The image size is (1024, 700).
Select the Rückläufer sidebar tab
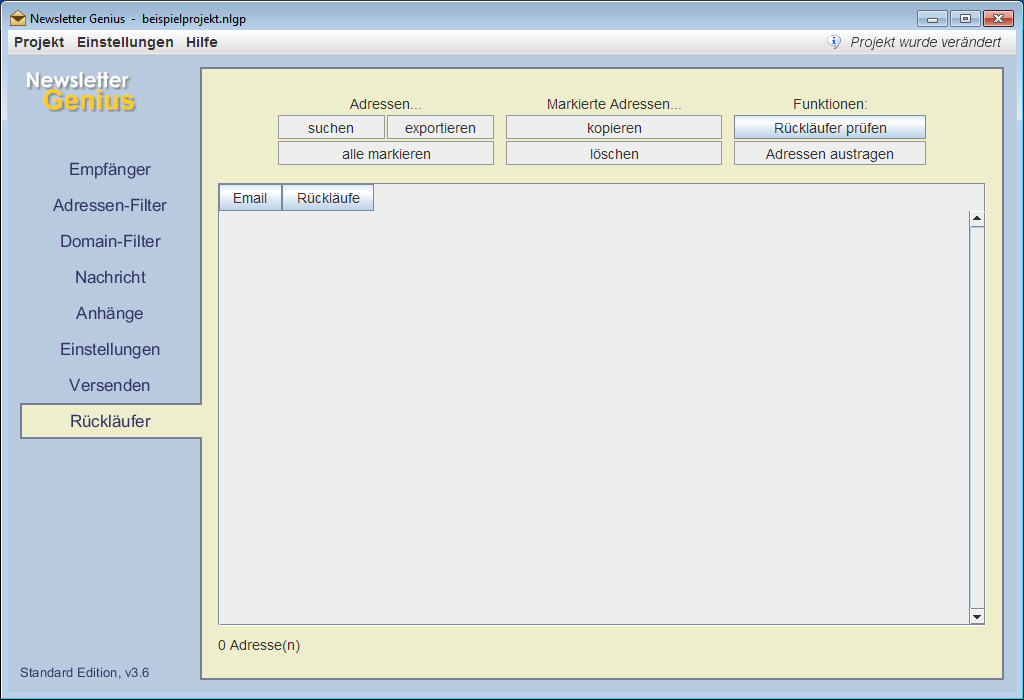pyautogui.click(x=110, y=421)
